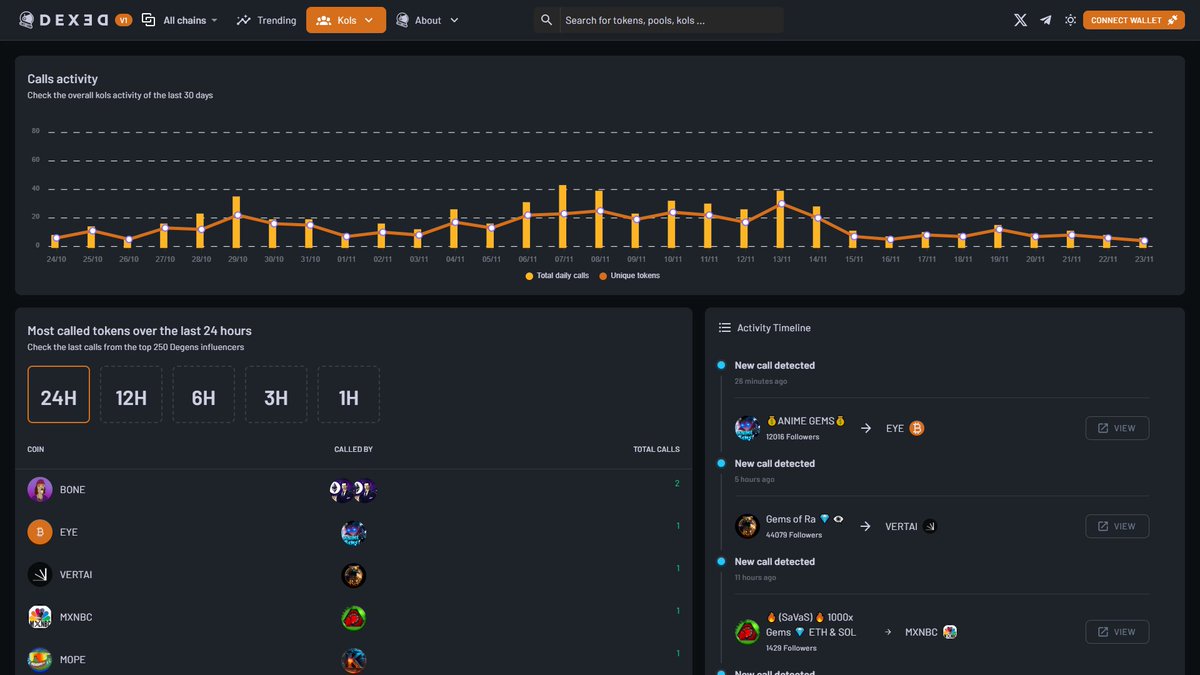Open MXNBC token name in table
Screen dimensions: 1200x675
pyautogui.click(x=76, y=617)
